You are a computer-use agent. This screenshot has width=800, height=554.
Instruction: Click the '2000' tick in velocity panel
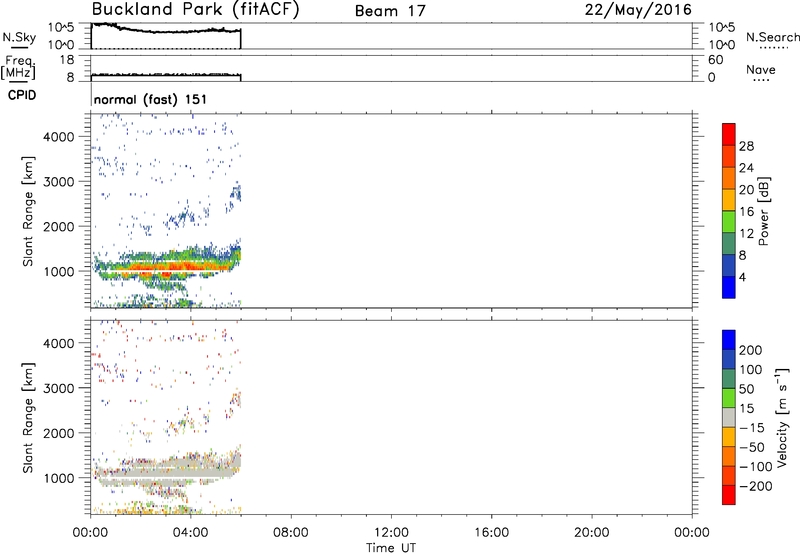tap(58, 433)
